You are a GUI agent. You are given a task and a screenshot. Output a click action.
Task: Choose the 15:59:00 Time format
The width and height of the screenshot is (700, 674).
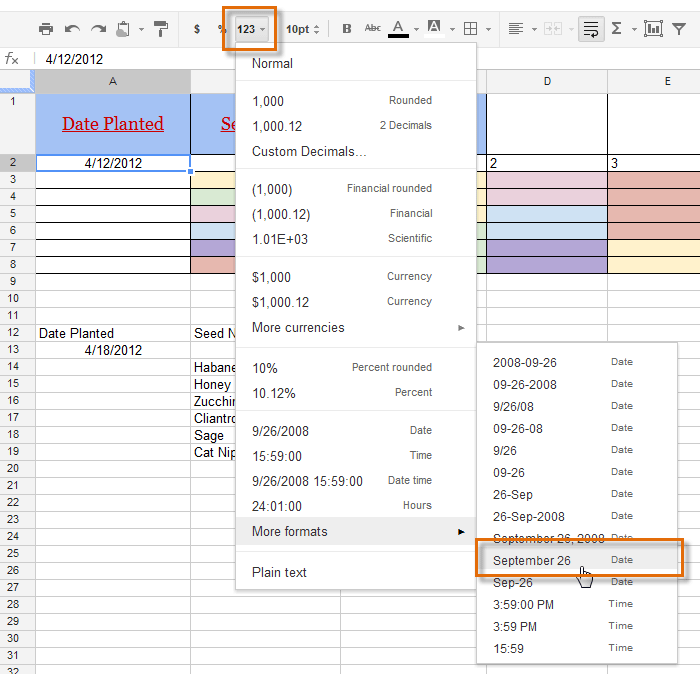356,456
